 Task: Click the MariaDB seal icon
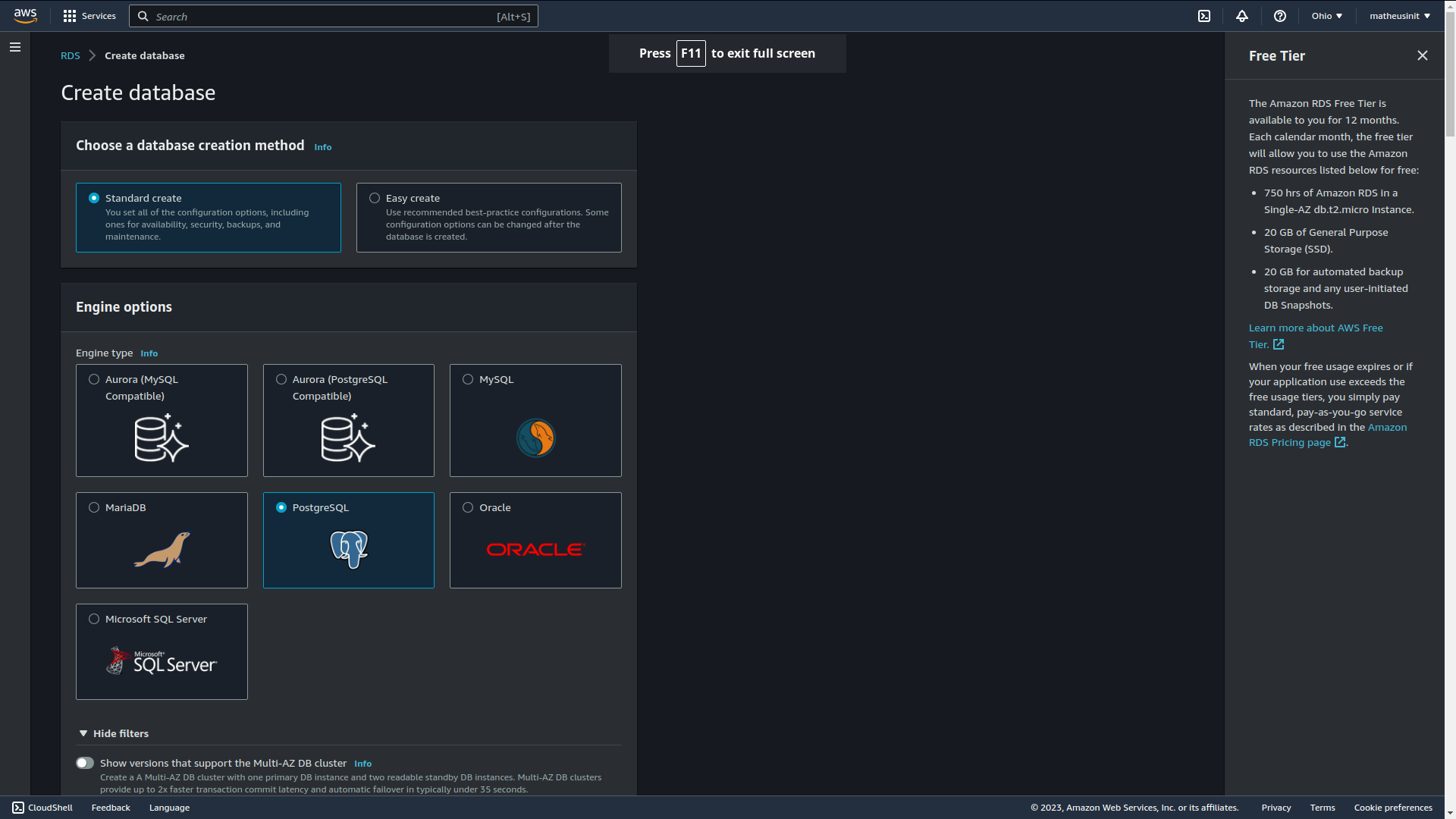click(x=161, y=549)
